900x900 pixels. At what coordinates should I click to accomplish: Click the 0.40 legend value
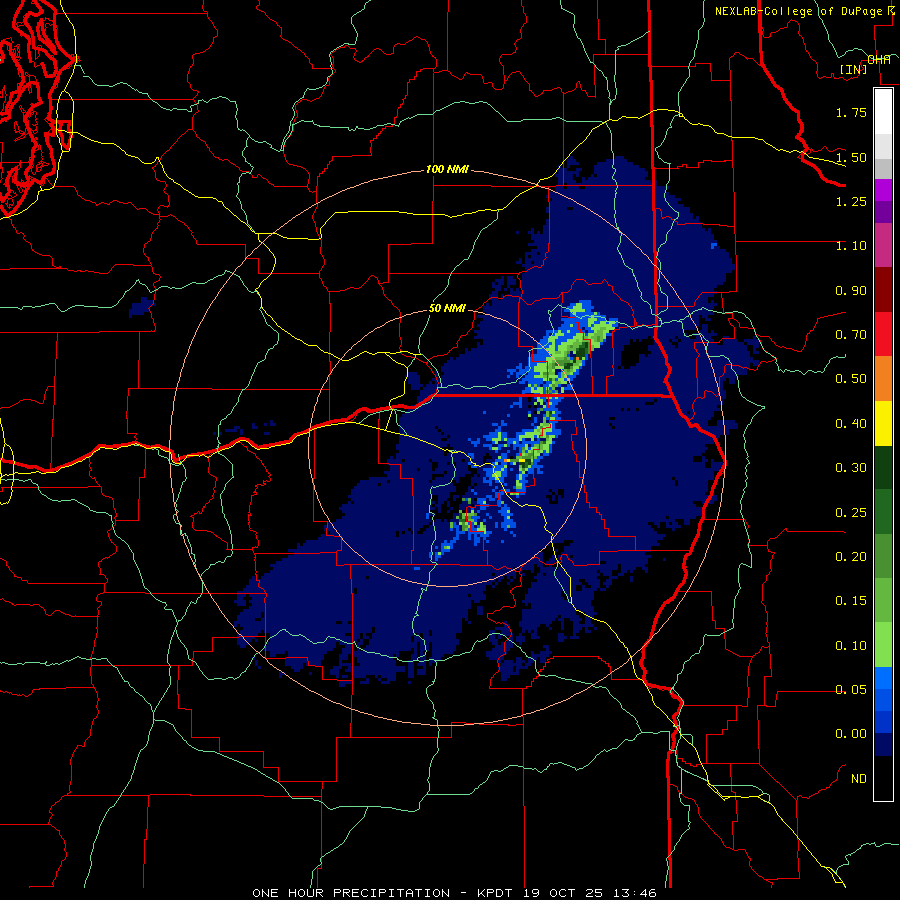[851, 424]
